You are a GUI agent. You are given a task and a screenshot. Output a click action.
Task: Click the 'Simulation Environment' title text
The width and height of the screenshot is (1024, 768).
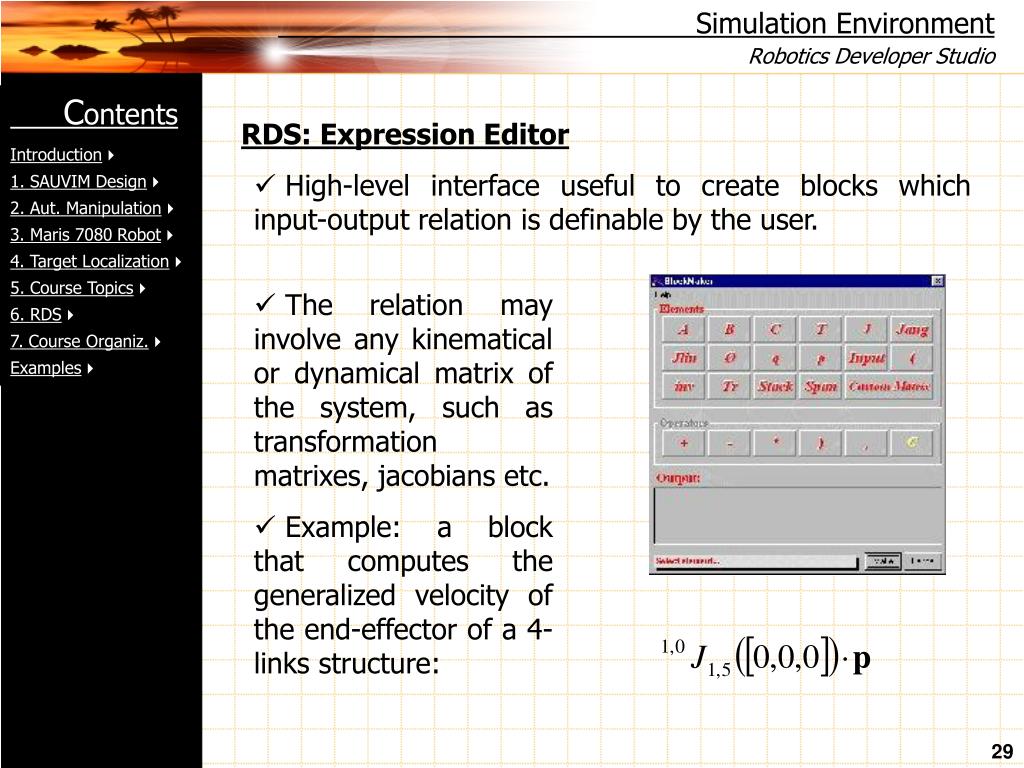click(x=844, y=24)
